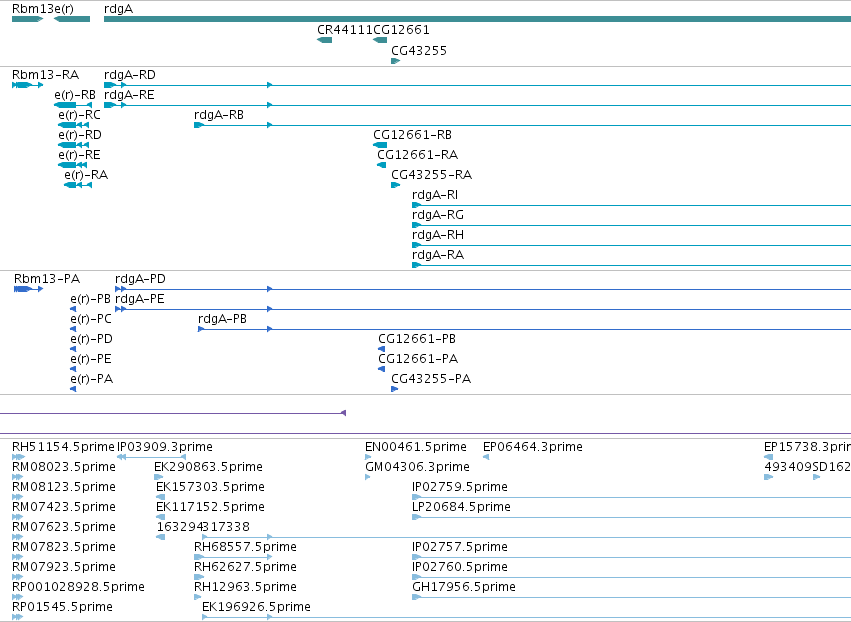Click the CG12661-RA transcript label
The image size is (851, 622).
[417, 155]
